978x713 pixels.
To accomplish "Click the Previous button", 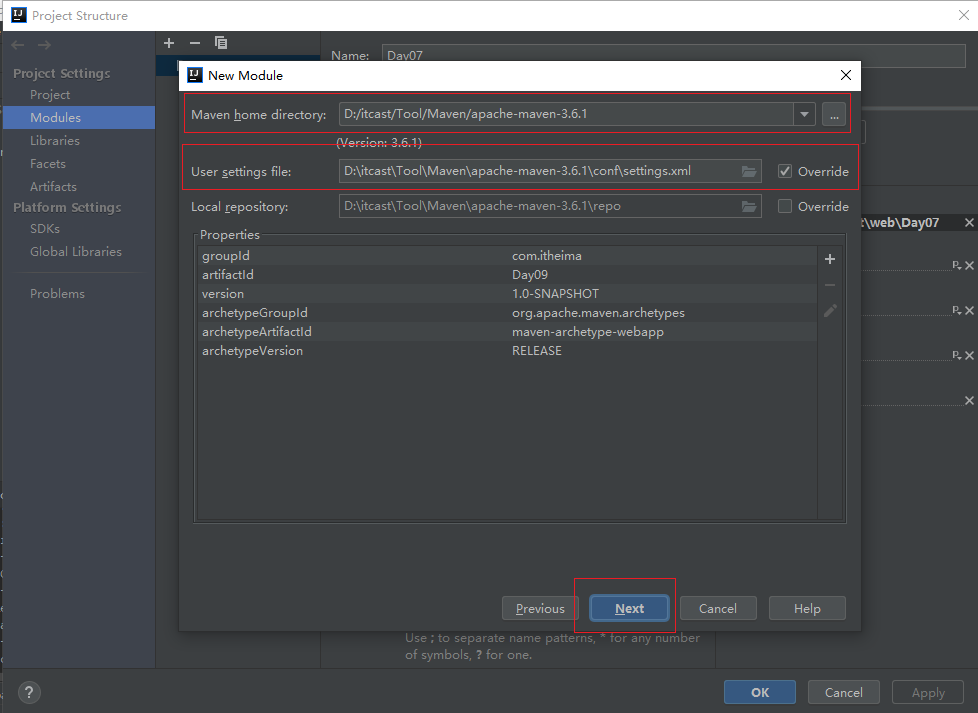I will coord(540,608).
